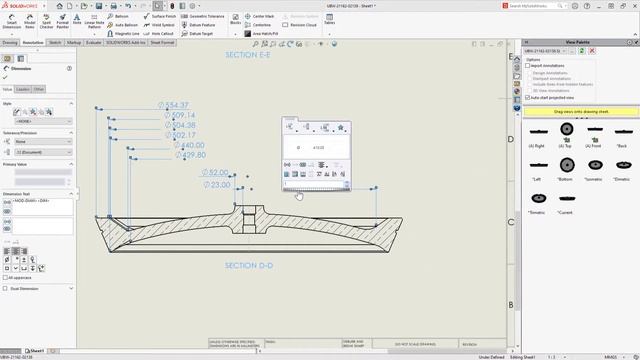The image size is (640, 360).
Task: Switch to the Sketch ribbon tab
Action: pos(55,43)
